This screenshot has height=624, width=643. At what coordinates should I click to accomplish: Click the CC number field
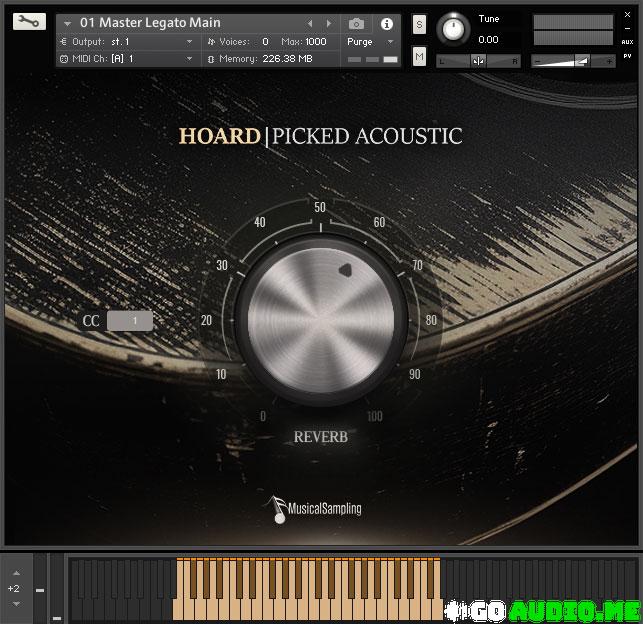[x=130, y=321]
